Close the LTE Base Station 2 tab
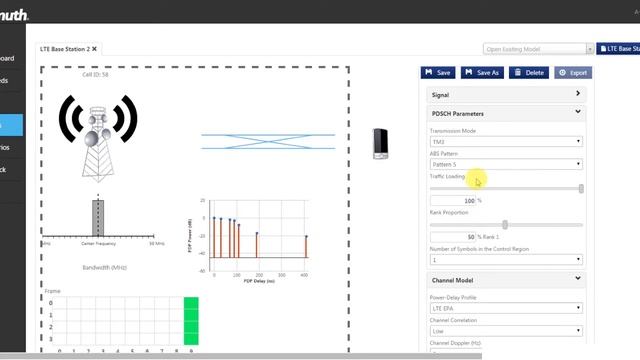 pos(94,49)
